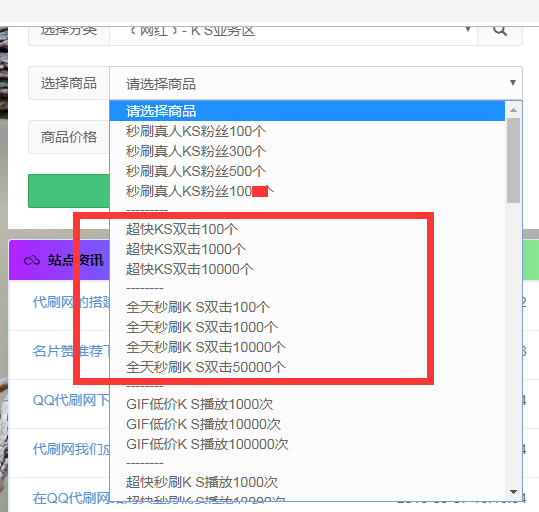
Task: Click the cloud icon beside 站点资讯
Action: tap(32, 260)
